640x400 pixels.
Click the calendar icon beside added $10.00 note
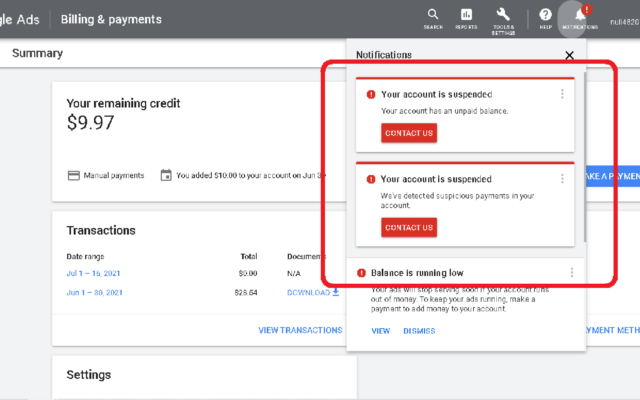pyautogui.click(x=166, y=175)
